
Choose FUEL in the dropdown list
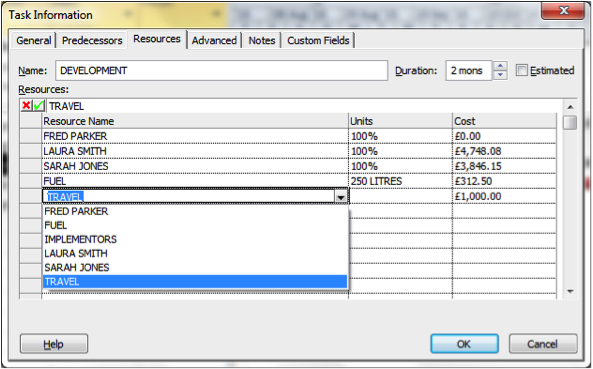(195, 225)
